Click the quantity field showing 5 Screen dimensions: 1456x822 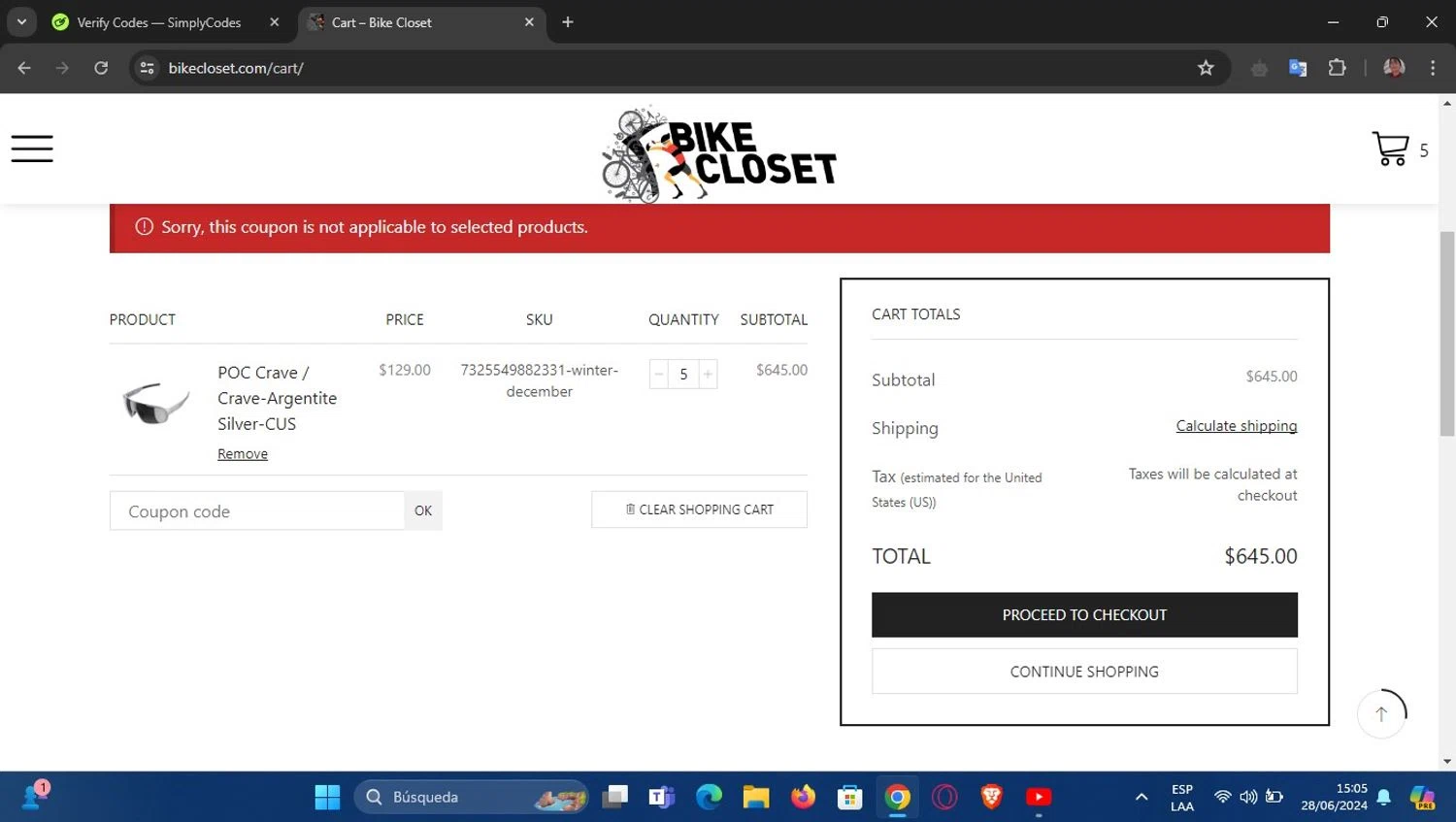click(x=683, y=375)
